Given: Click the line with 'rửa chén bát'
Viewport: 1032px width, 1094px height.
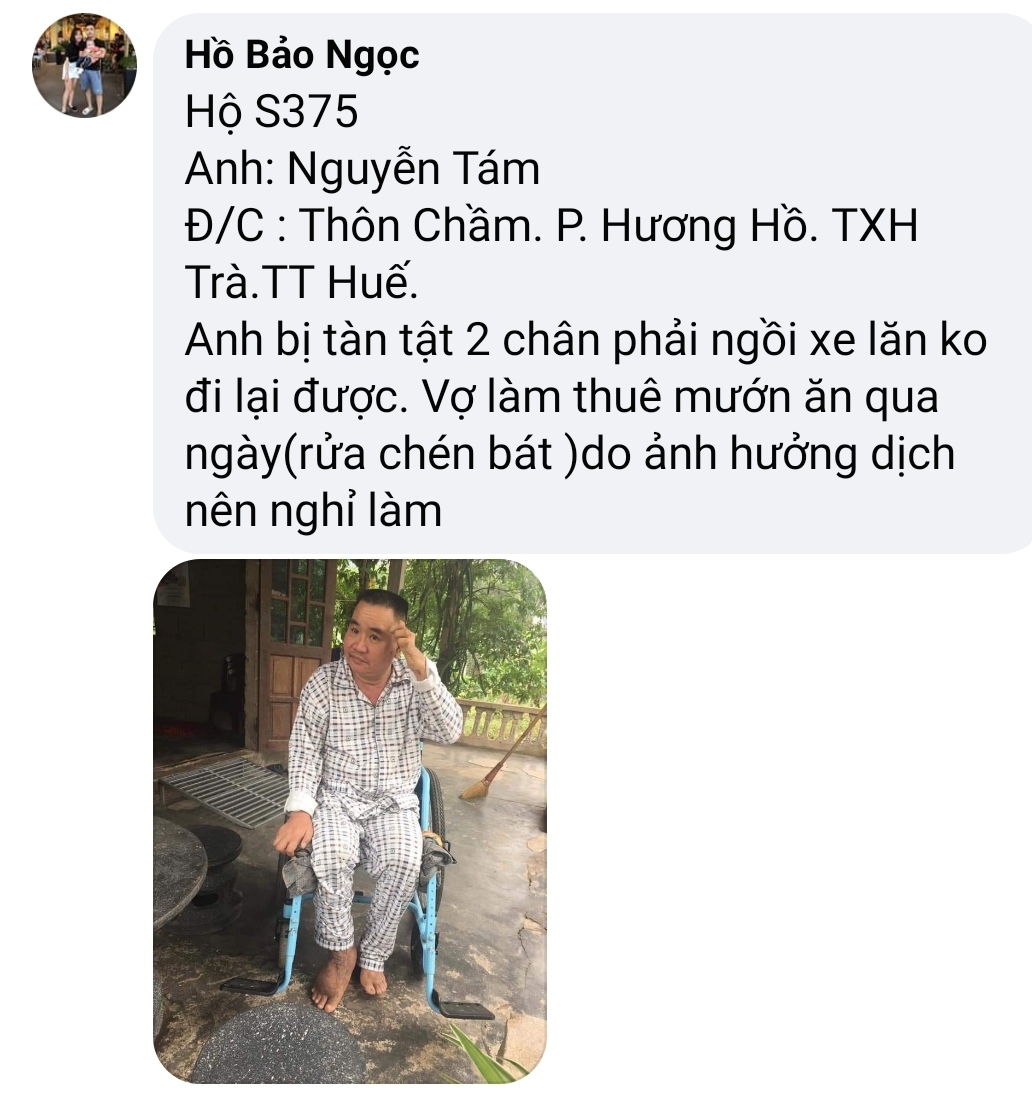Looking at the screenshot, I should [x=569, y=454].
